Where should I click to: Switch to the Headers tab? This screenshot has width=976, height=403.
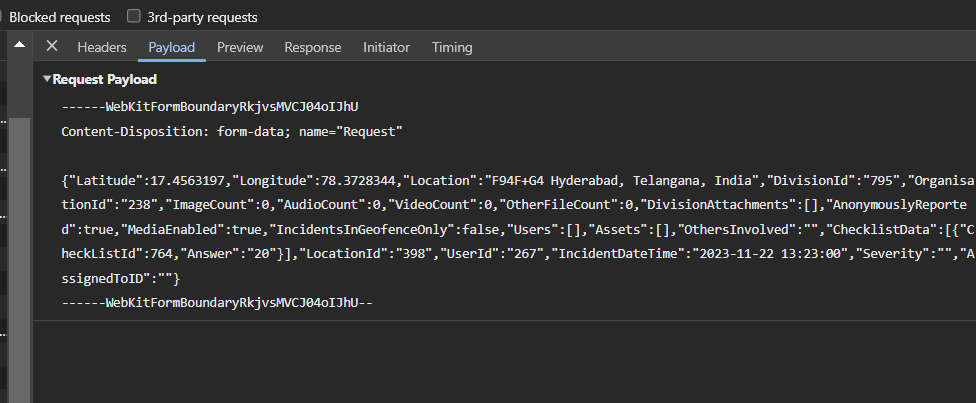[102, 47]
